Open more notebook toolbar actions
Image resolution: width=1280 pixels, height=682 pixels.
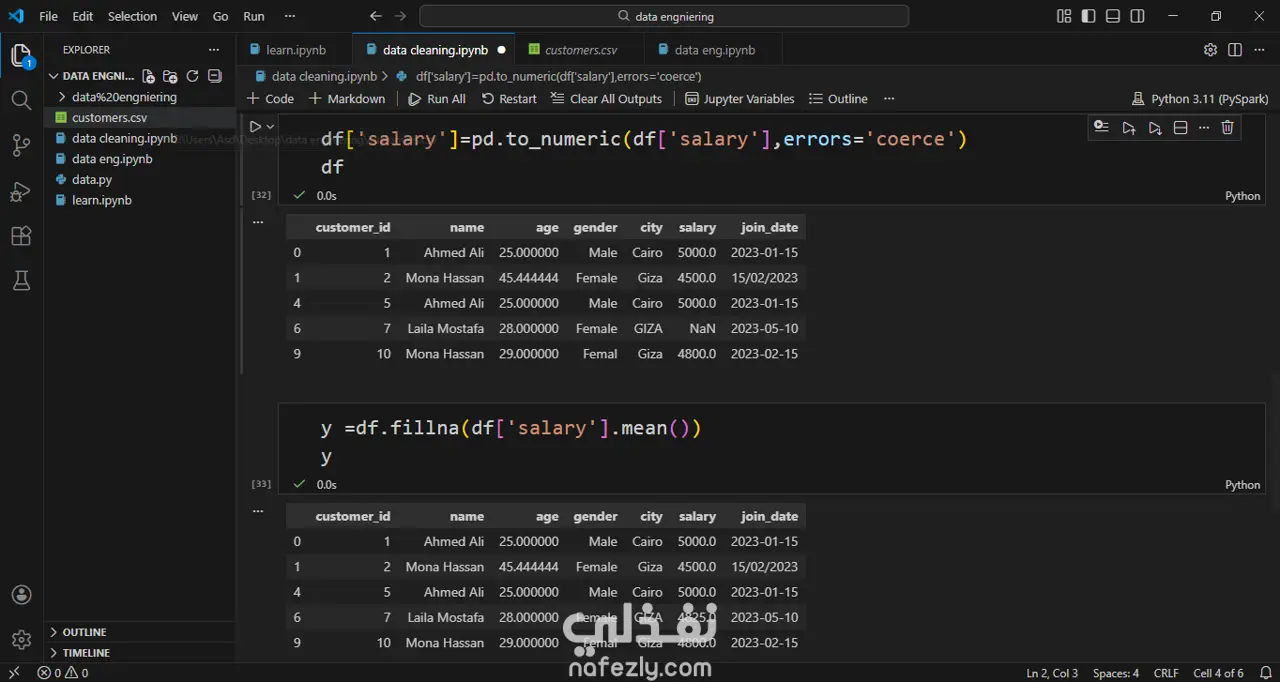tap(889, 99)
